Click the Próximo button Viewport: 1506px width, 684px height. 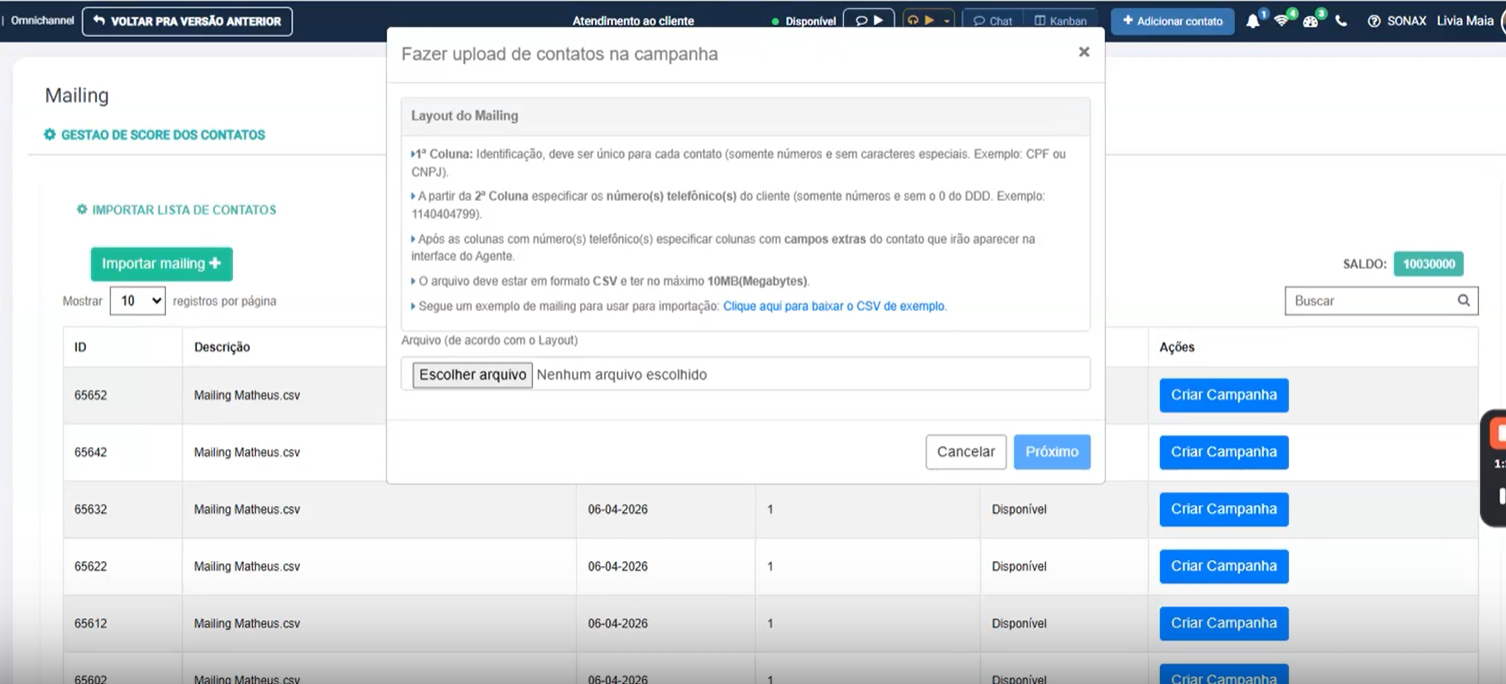click(x=1052, y=452)
